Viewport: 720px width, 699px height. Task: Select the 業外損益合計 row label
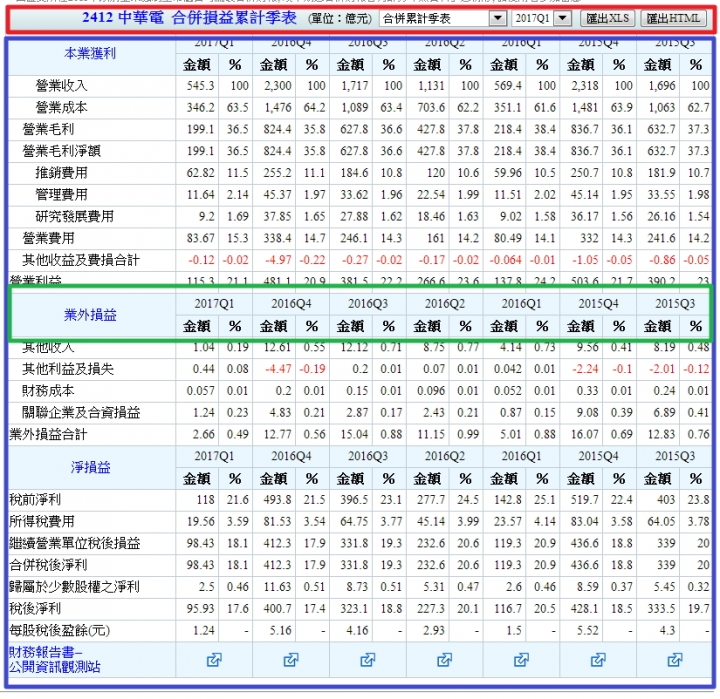pyautogui.click(x=48, y=434)
